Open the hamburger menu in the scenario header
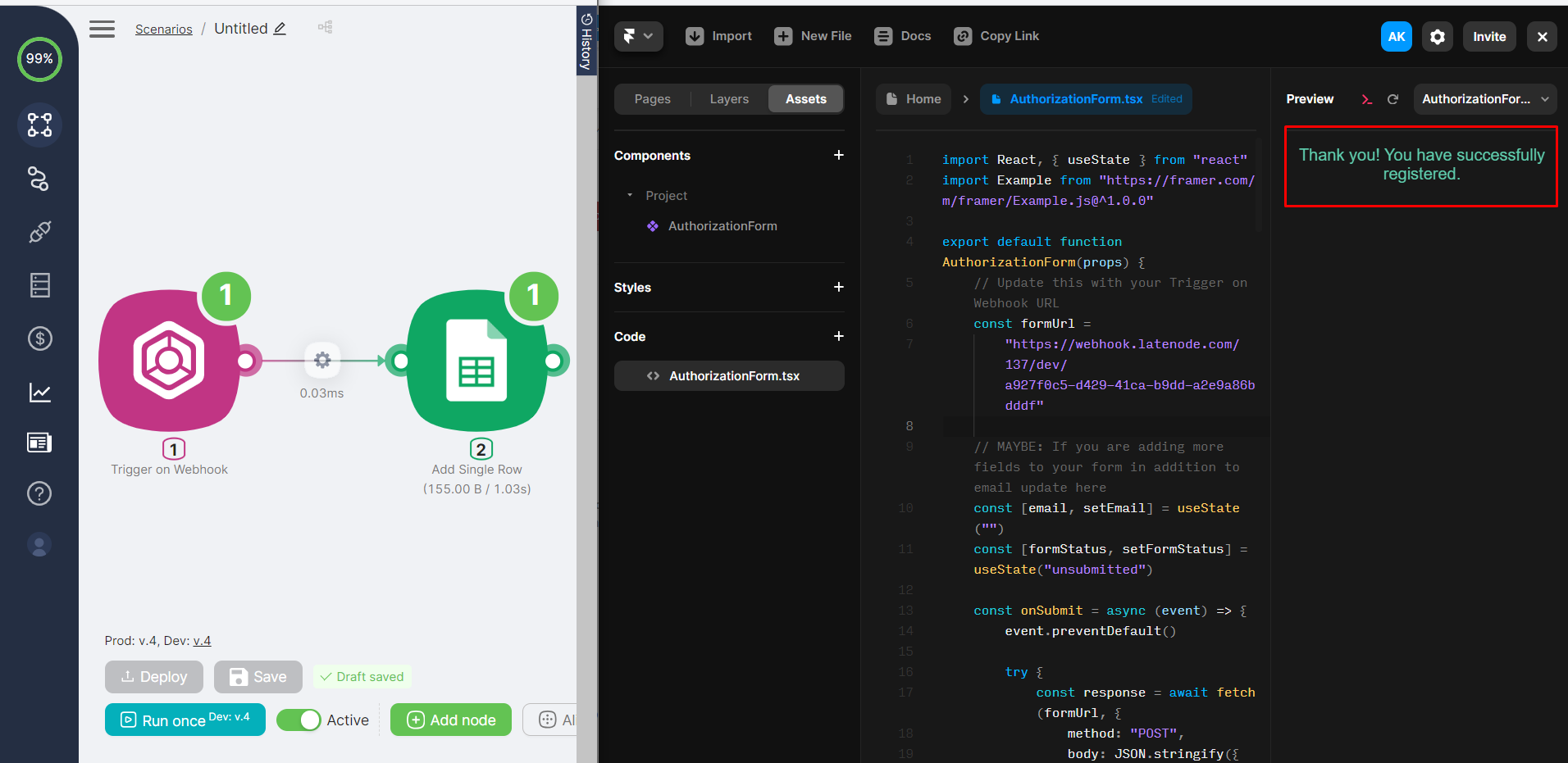1568x763 pixels. tap(102, 30)
